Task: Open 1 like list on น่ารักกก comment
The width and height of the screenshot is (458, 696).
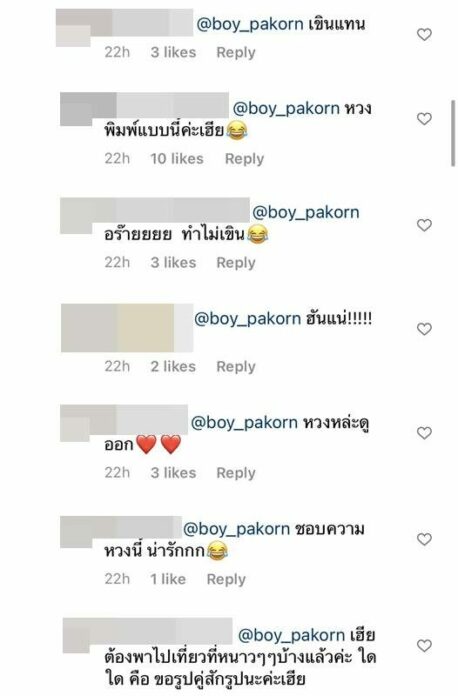Action: click(168, 579)
